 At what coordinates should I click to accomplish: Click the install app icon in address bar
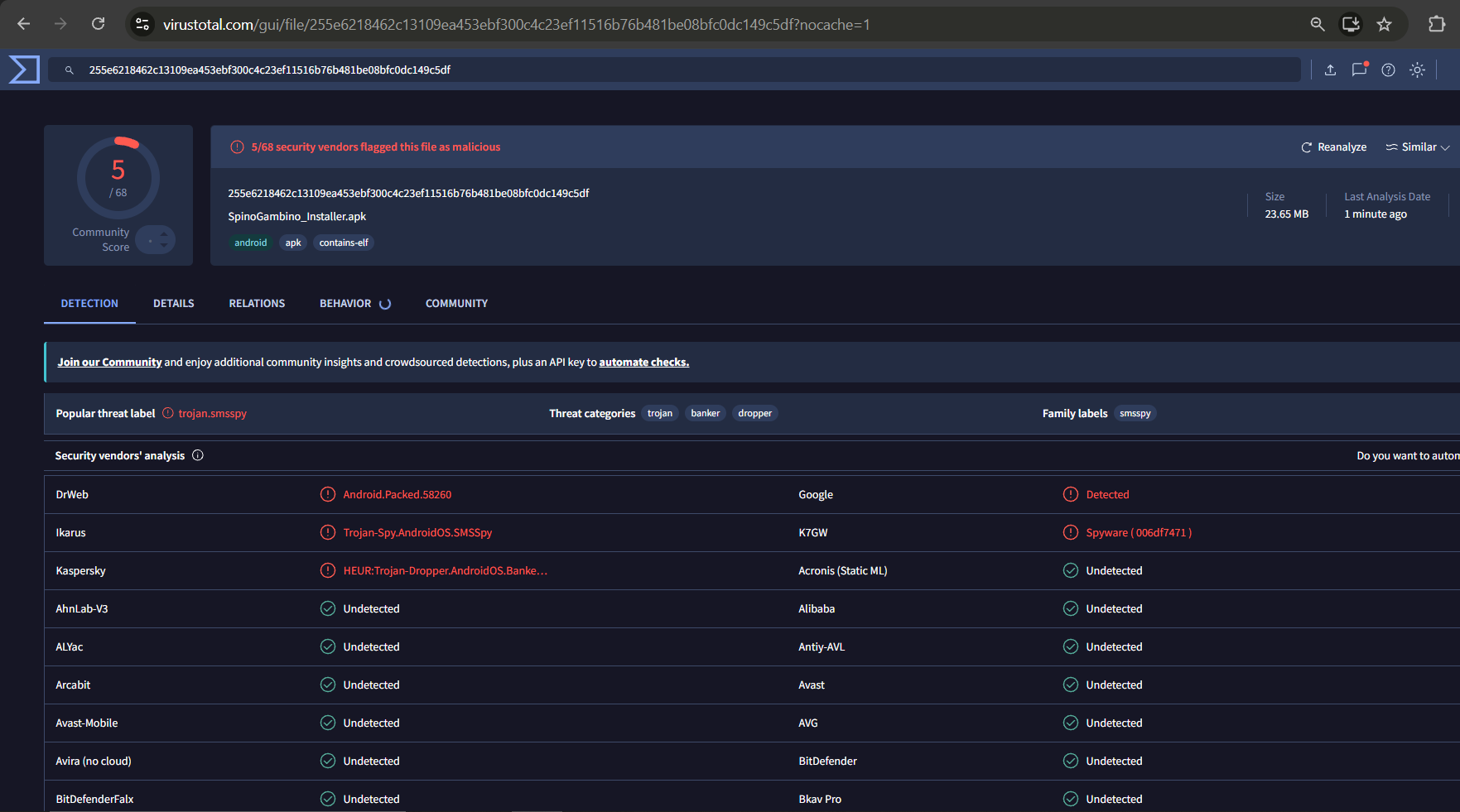1351,25
